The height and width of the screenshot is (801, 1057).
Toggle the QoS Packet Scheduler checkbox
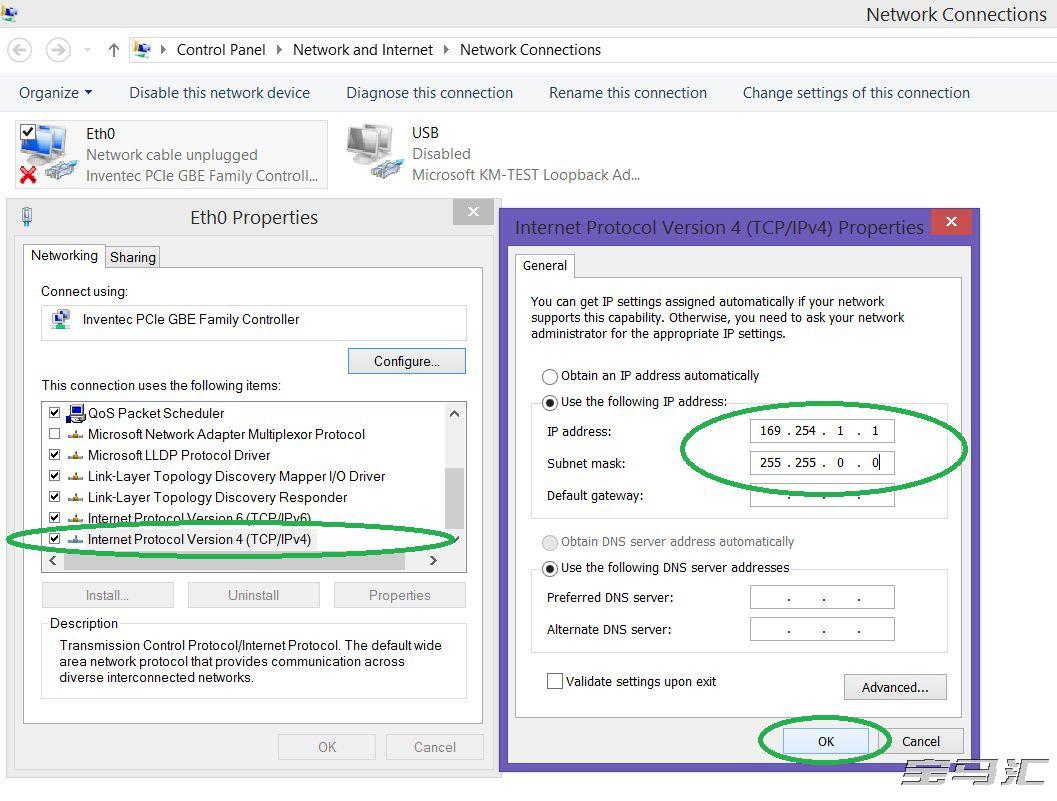55,413
